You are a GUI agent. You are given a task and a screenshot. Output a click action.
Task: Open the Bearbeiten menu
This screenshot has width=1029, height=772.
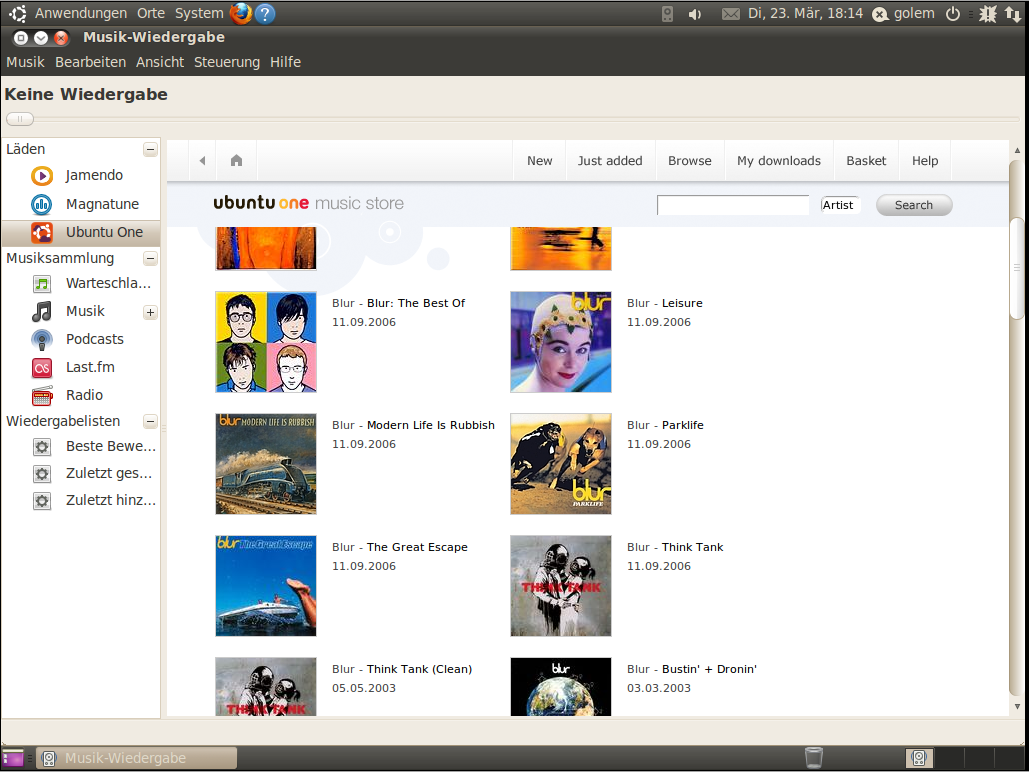point(91,62)
